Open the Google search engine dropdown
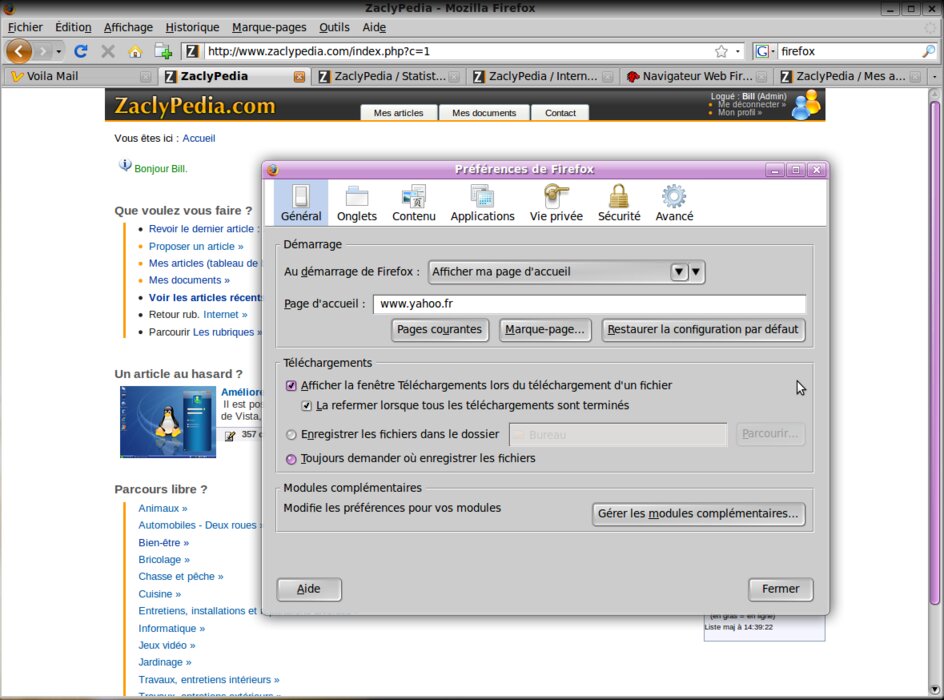Screen dimensions: 944x700 pos(766,51)
